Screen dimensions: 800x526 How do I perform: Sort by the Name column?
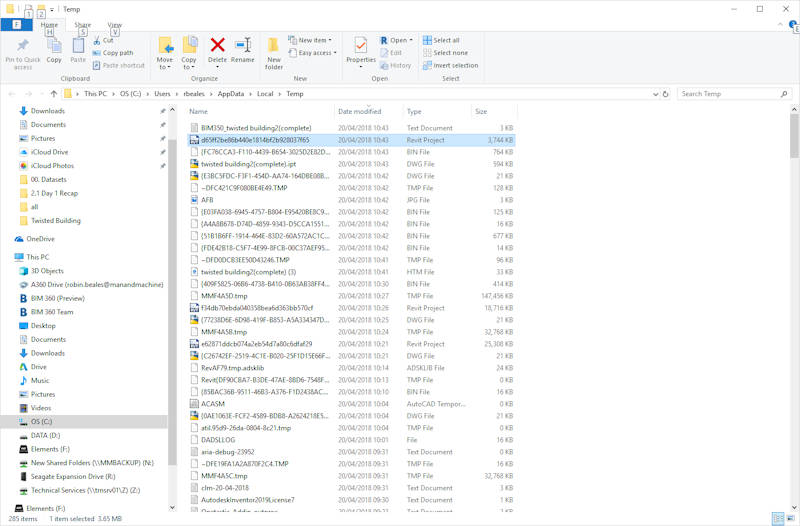point(198,111)
